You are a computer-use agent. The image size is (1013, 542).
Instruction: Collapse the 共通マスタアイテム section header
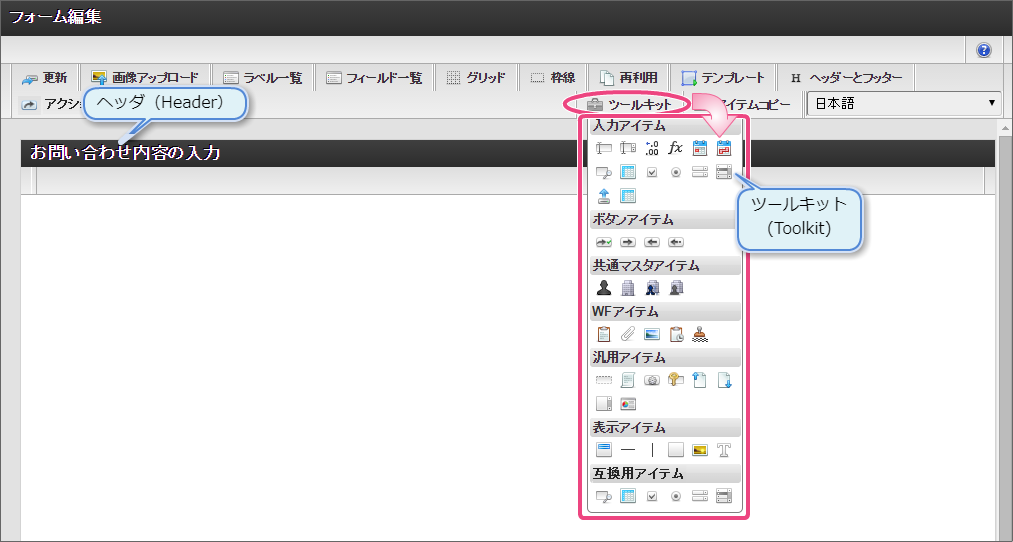pyautogui.click(x=665, y=266)
